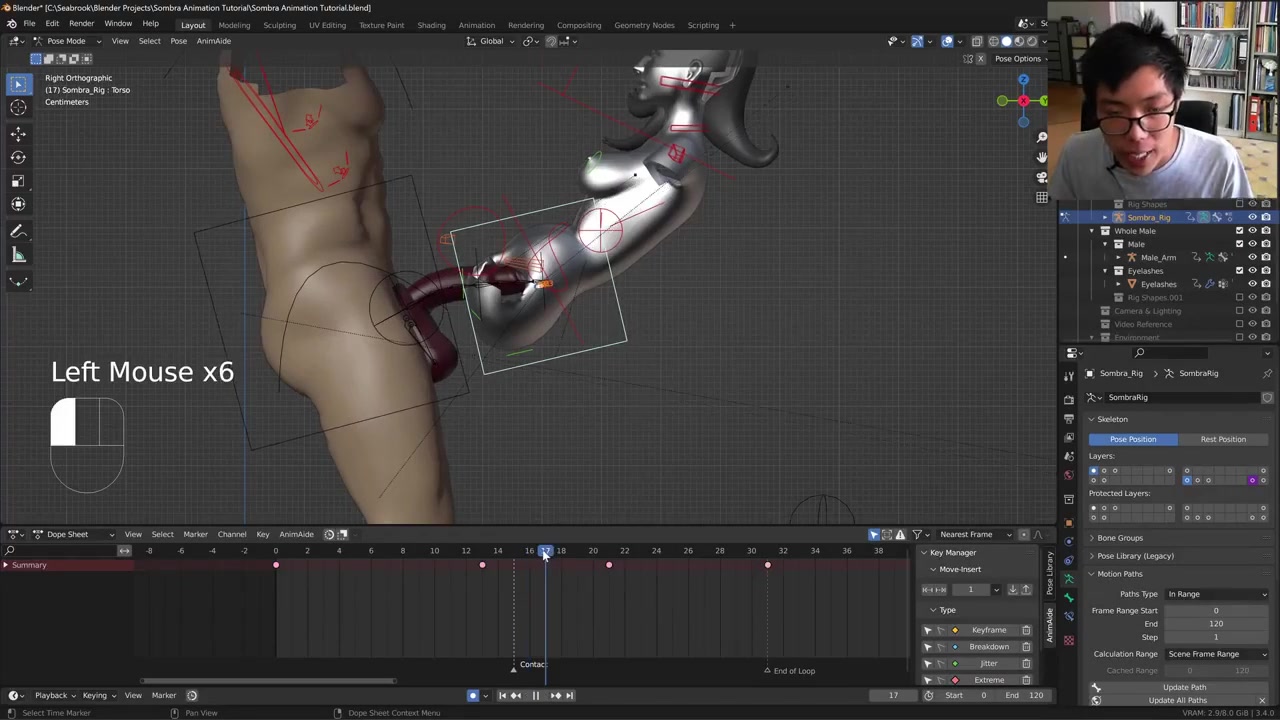Toggle visibility eye for Male_Arm
The image size is (1280, 720).
pos(1252,258)
